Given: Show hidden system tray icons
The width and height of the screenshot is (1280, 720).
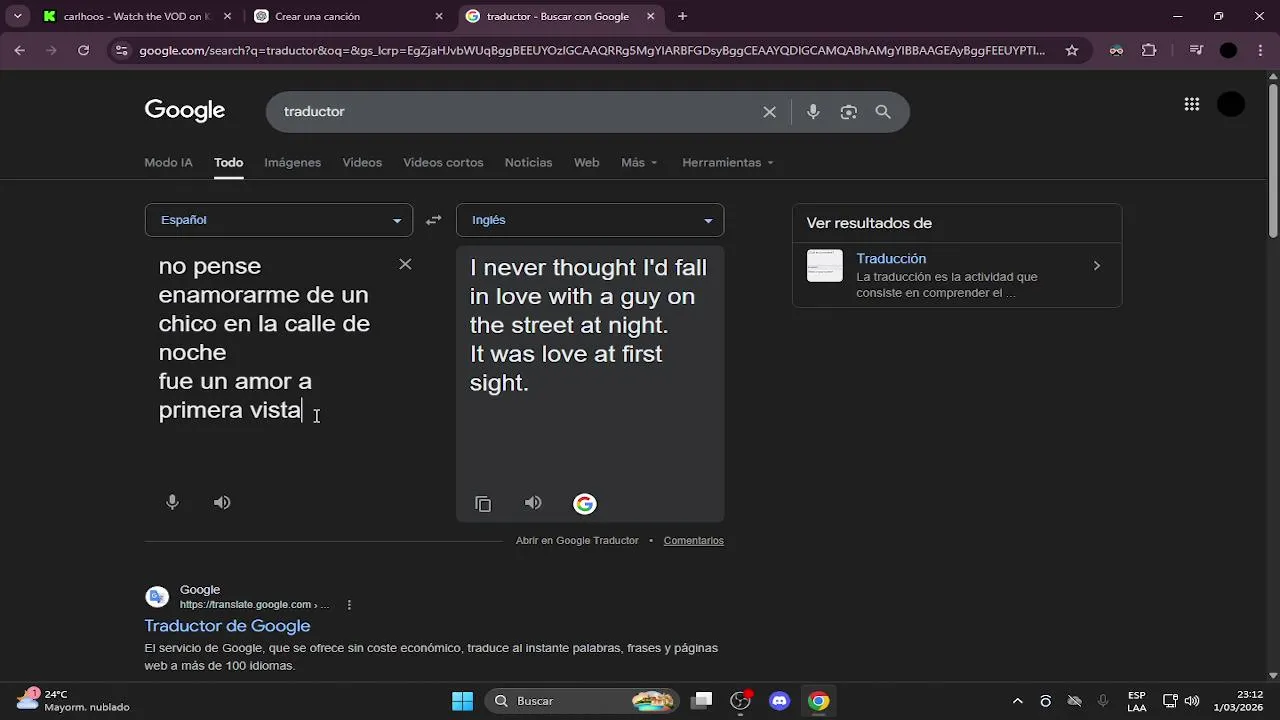Looking at the screenshot, I should [x=1018, y=701].
